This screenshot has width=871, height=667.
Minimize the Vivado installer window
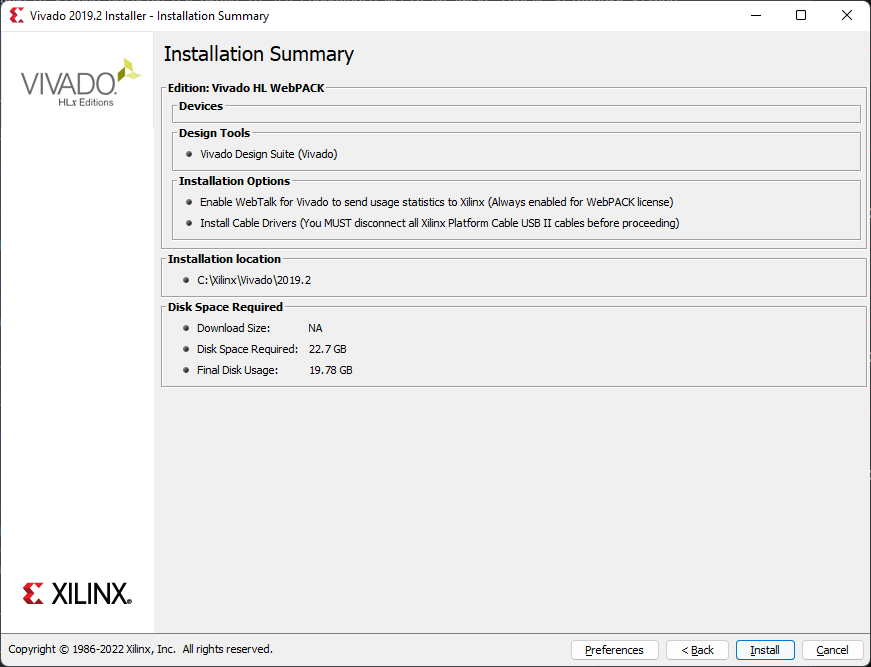click(x=754, y=16)
